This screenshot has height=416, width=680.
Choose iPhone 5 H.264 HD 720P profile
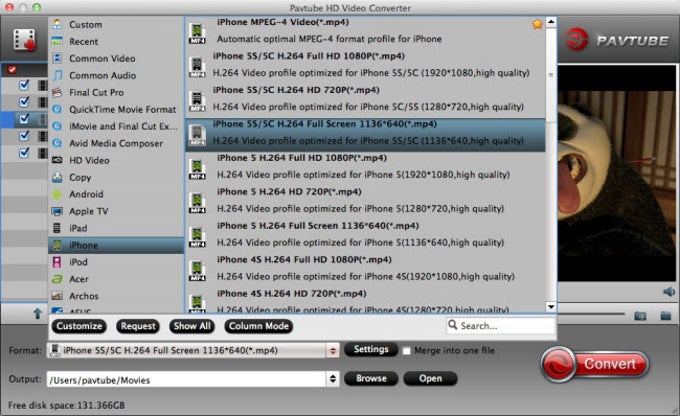tap(365, 200)
